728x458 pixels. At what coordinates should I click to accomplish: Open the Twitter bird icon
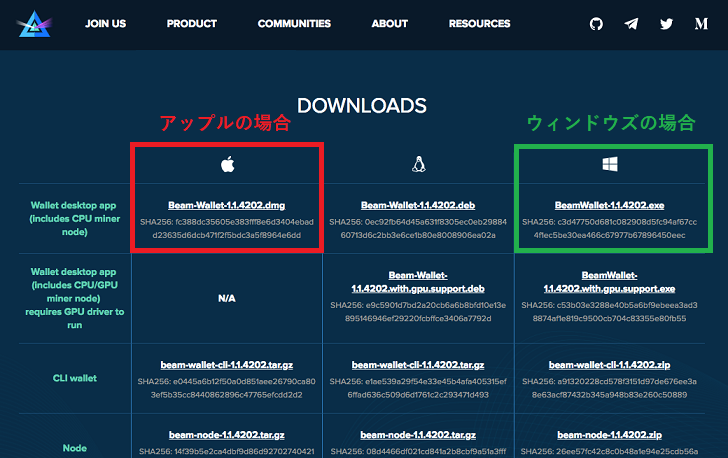(666, 24)
